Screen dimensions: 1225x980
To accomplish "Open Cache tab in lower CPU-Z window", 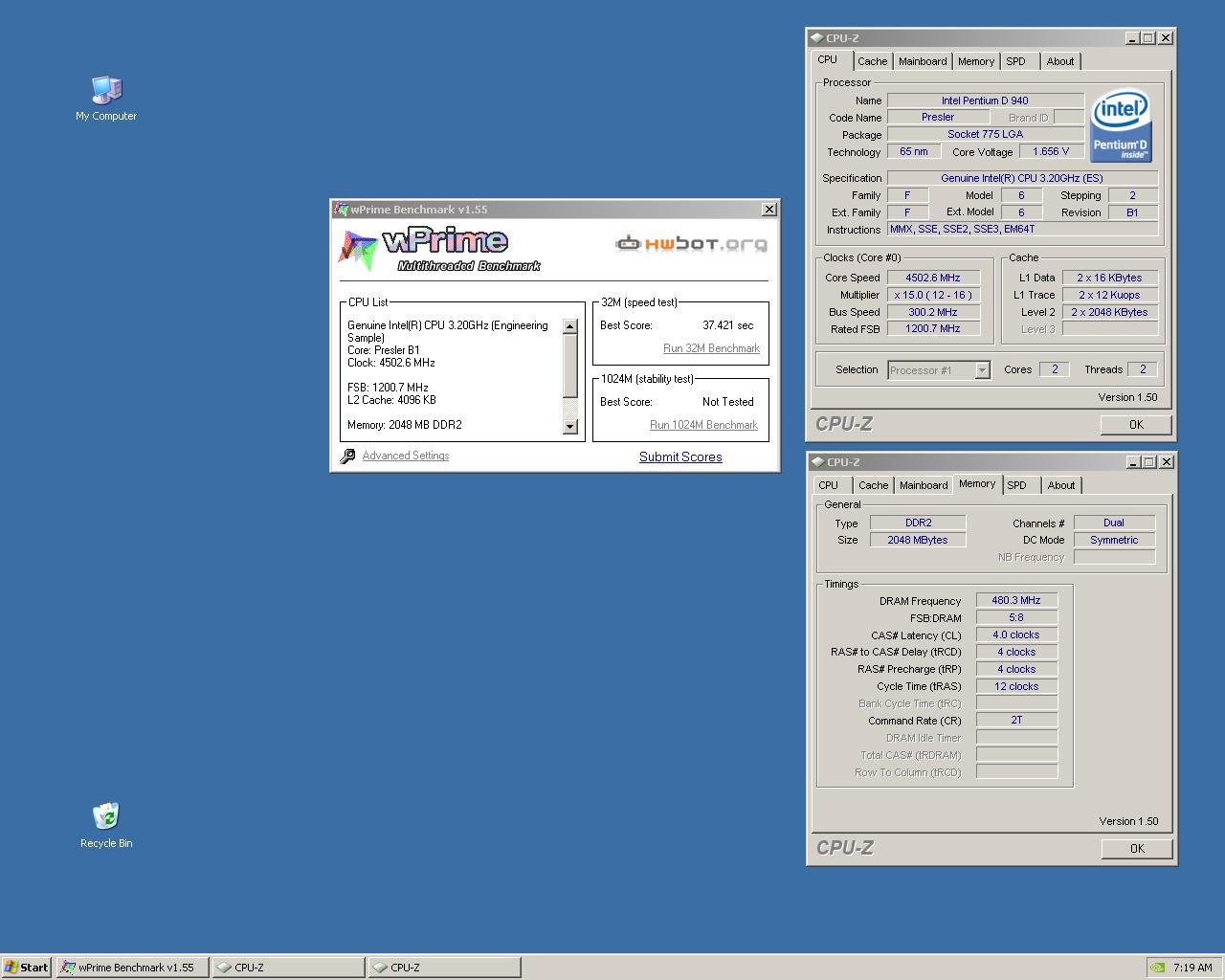I will 873,485.
